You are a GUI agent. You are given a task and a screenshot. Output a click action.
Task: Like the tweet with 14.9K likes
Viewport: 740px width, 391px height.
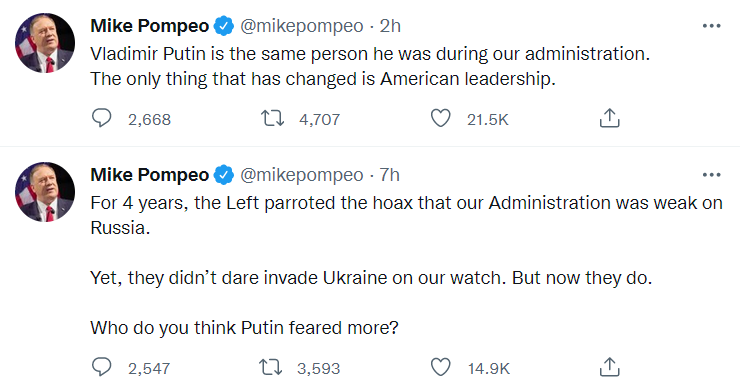coord(441,367)
